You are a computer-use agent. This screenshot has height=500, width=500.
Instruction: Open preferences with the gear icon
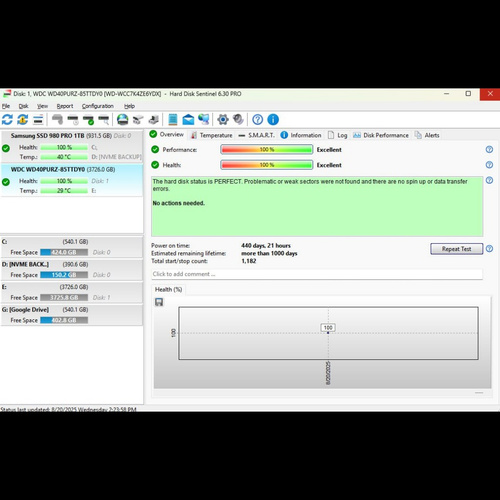223,119
